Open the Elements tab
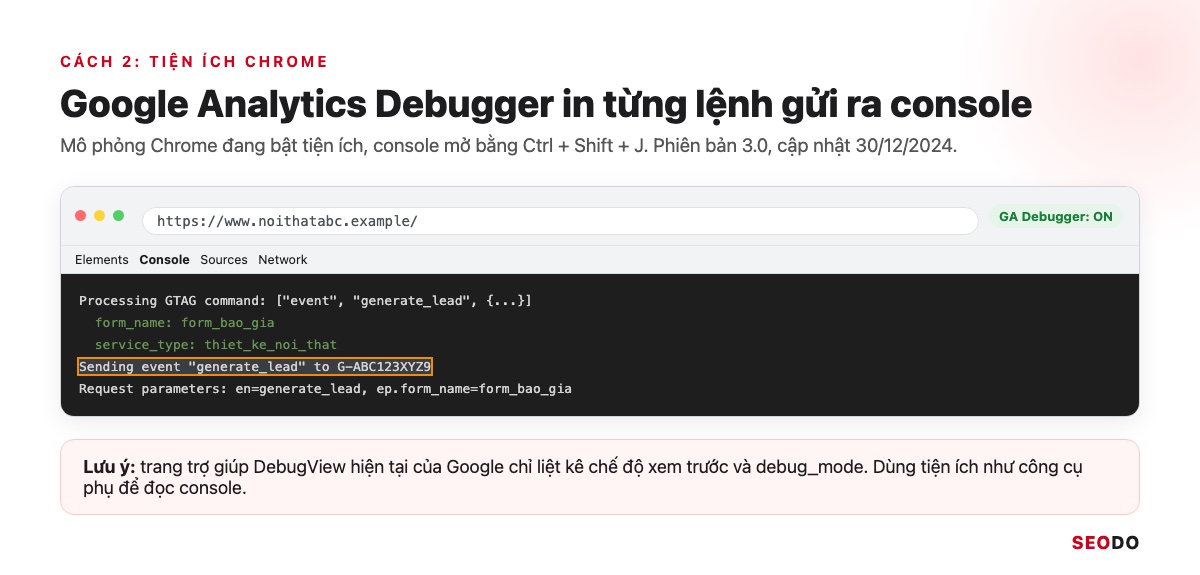 point(102,260)
